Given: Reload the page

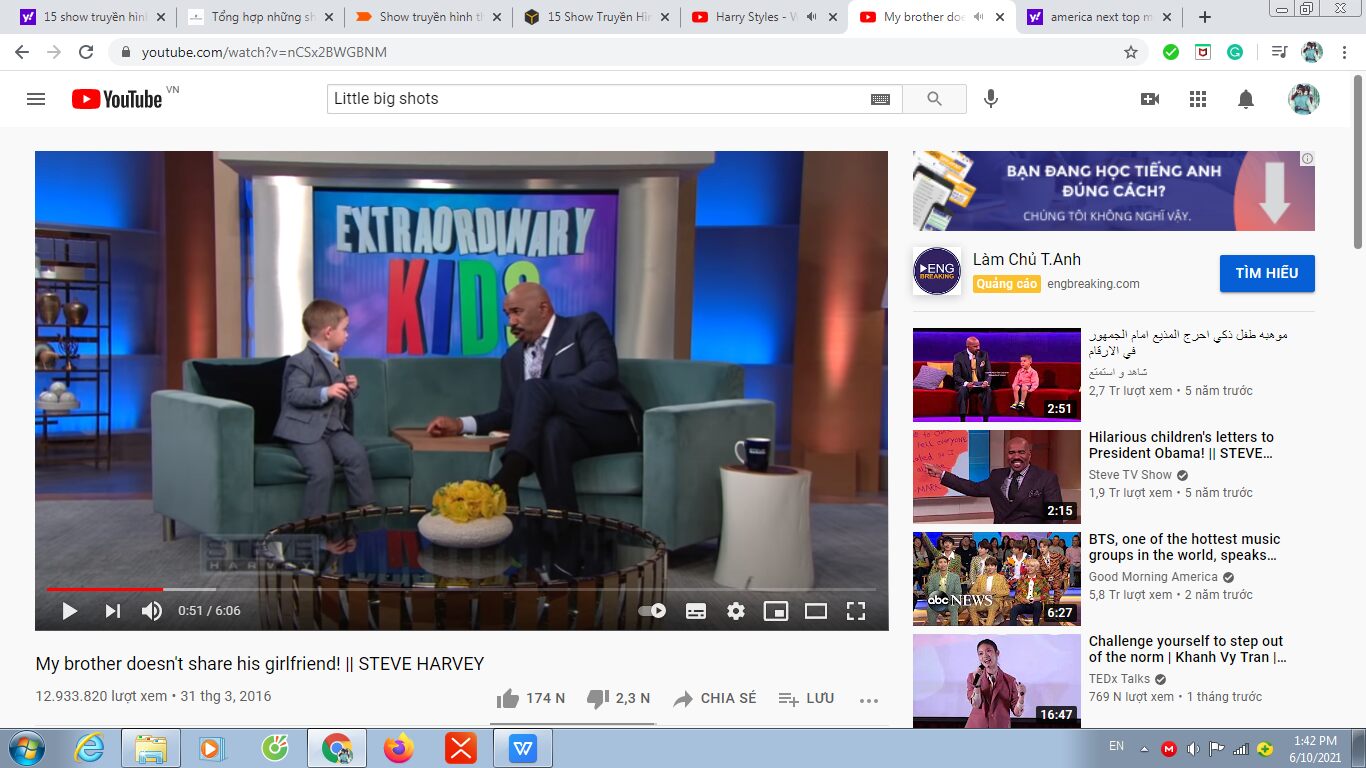Looking at the screenshot, I should (x=87, y=52).
